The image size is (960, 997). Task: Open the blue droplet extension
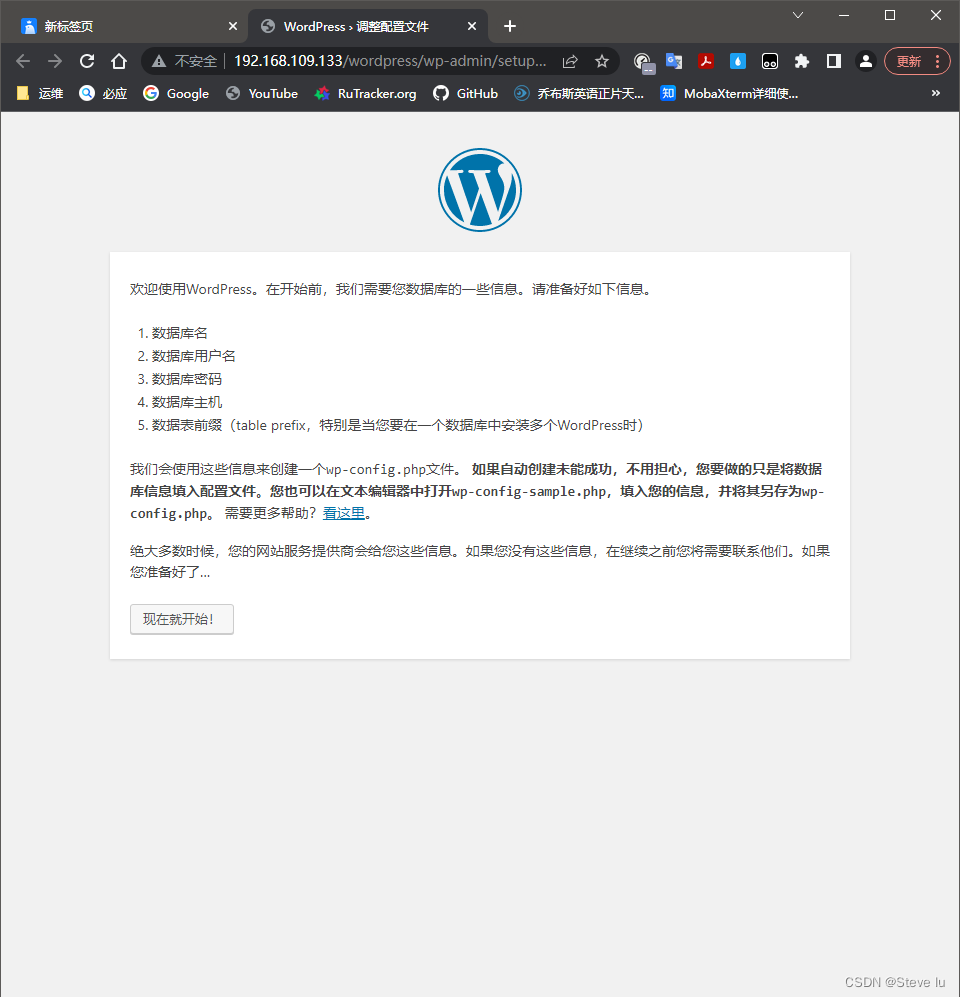(738, 61)
